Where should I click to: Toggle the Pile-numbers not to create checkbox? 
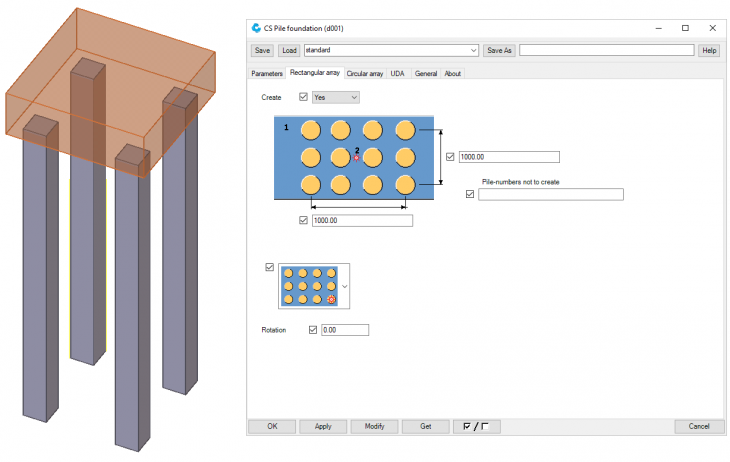coord(470,194)
